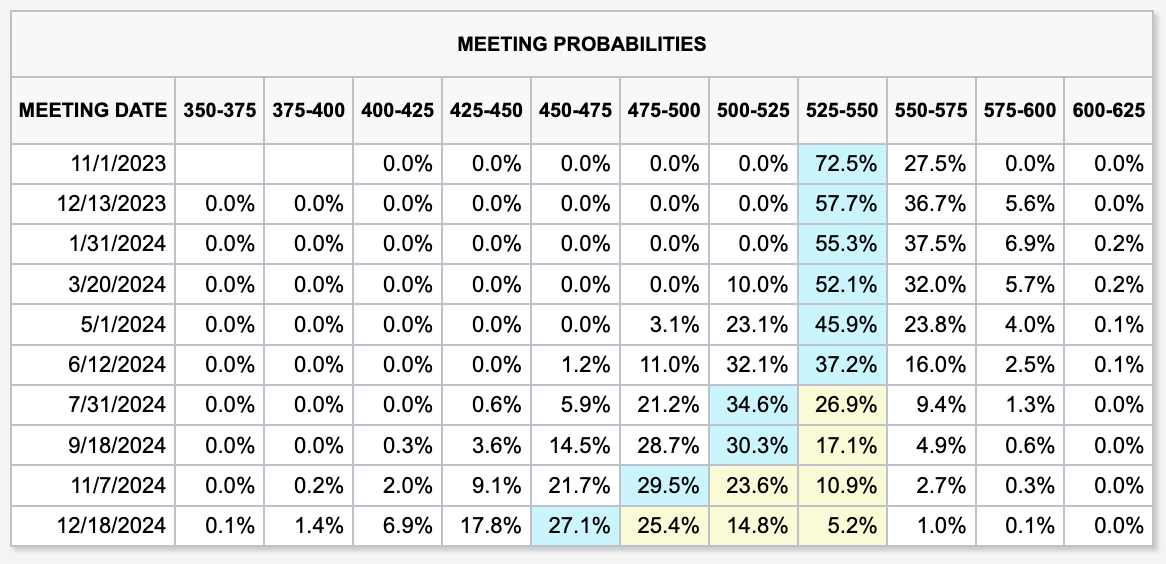Screen dimensions: 1166x564
Task: Click the MEETING PROBABILITIES table title
Action: [581, 44]
